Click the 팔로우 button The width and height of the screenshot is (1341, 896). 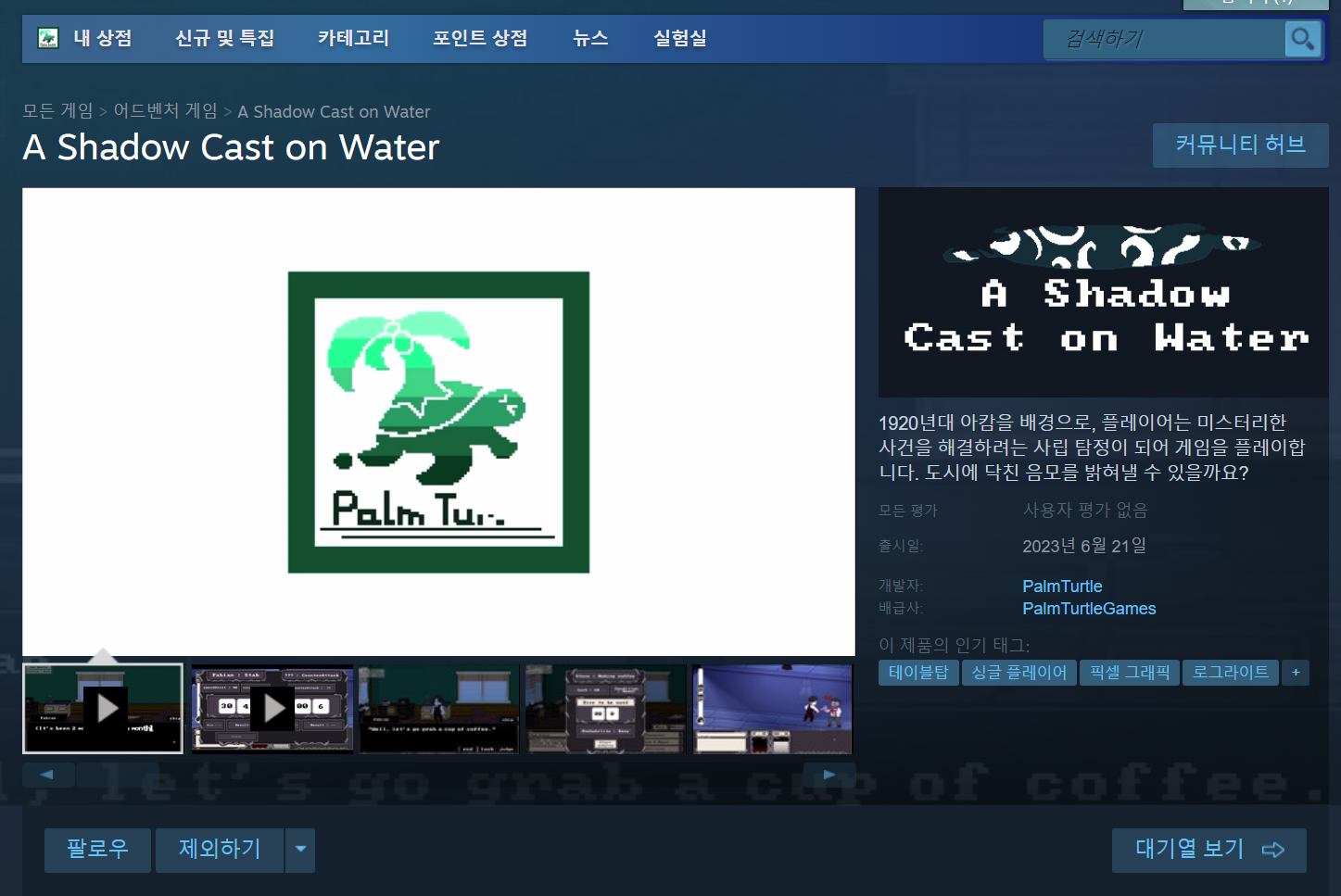pos(97,850)
